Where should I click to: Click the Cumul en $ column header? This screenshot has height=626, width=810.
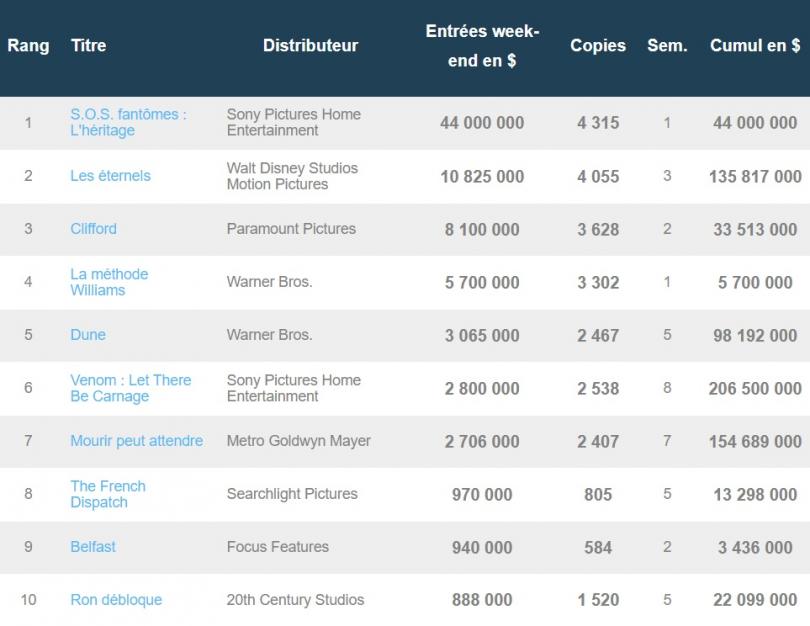tap(755, 45)
